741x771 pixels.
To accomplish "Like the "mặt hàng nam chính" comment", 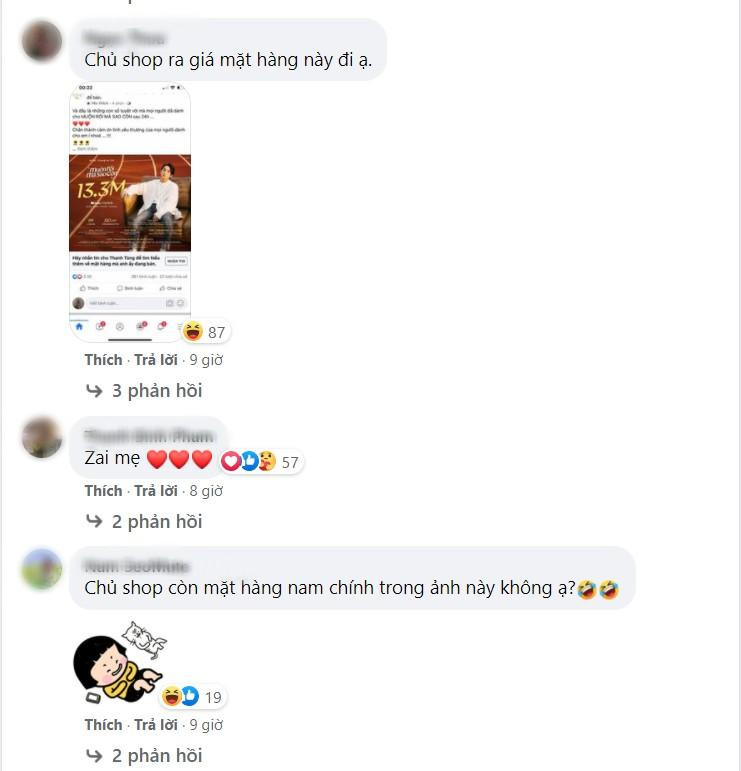I will 103,725.
